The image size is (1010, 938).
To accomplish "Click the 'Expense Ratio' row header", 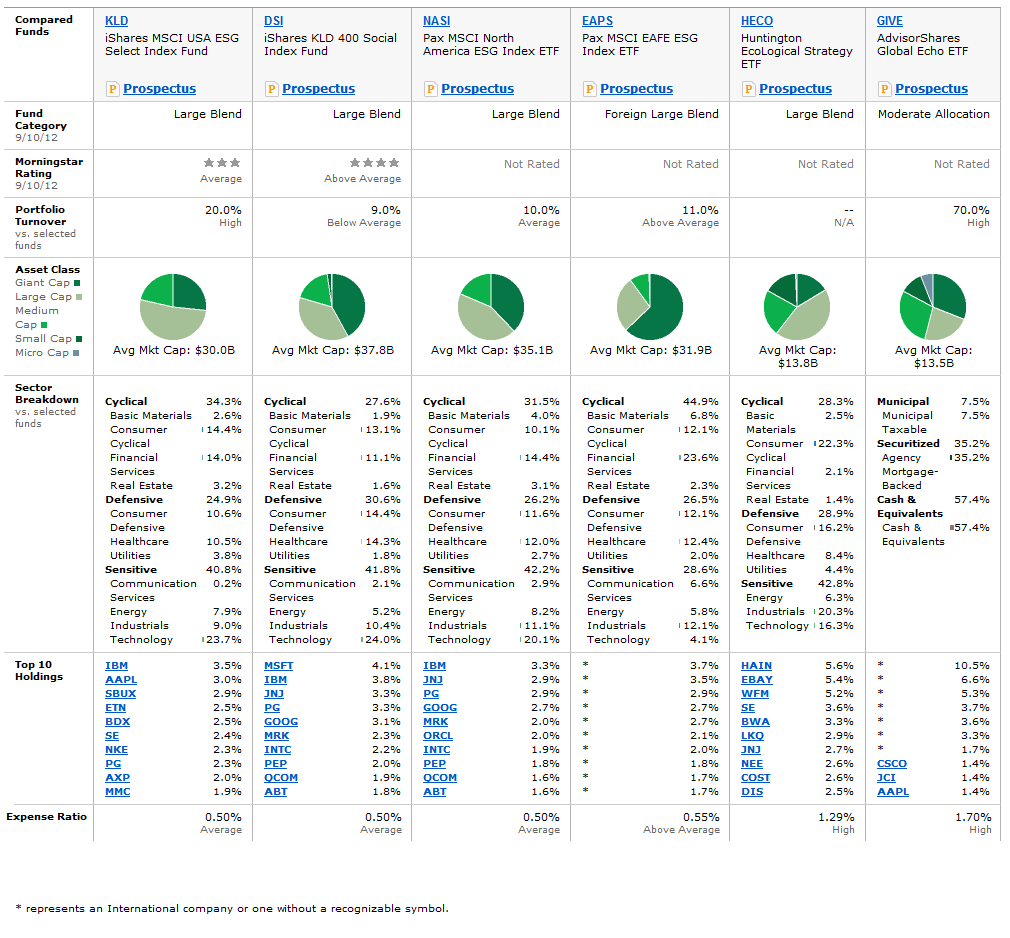I will [x=46, y=817].
